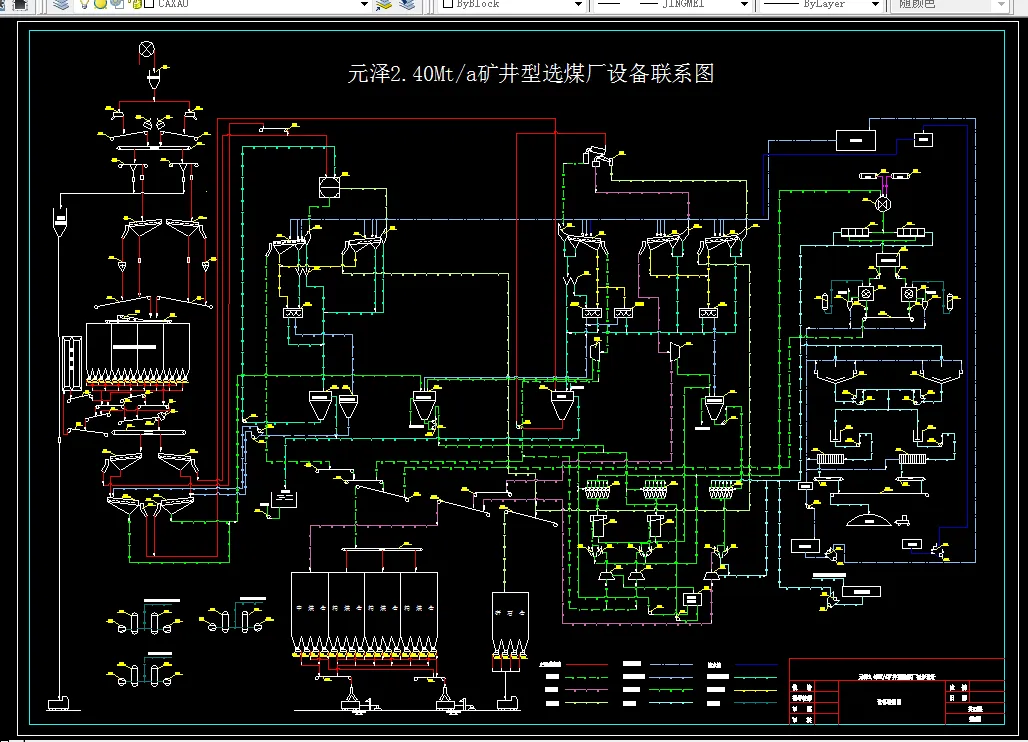1028x742 pixels.
Task: Toggle the lightbulb to switch CAXAU layer off
Action: [84, 5]
